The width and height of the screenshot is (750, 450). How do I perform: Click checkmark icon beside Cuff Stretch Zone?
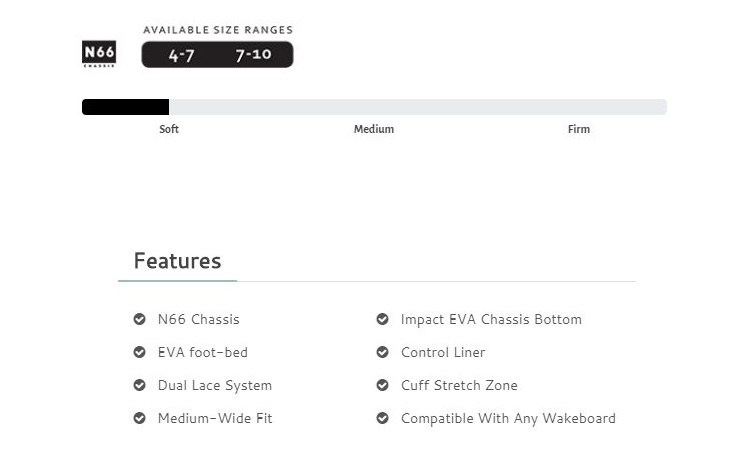point(382,385)
